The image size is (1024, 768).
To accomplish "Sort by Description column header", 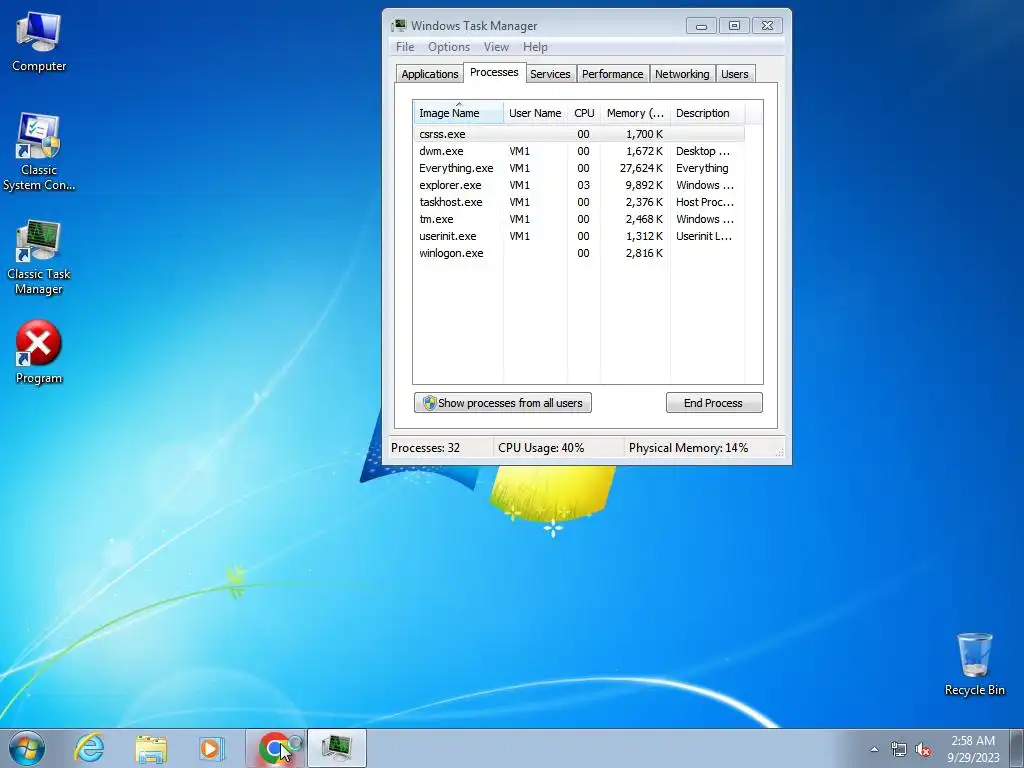I will click(x=707, y=113).
